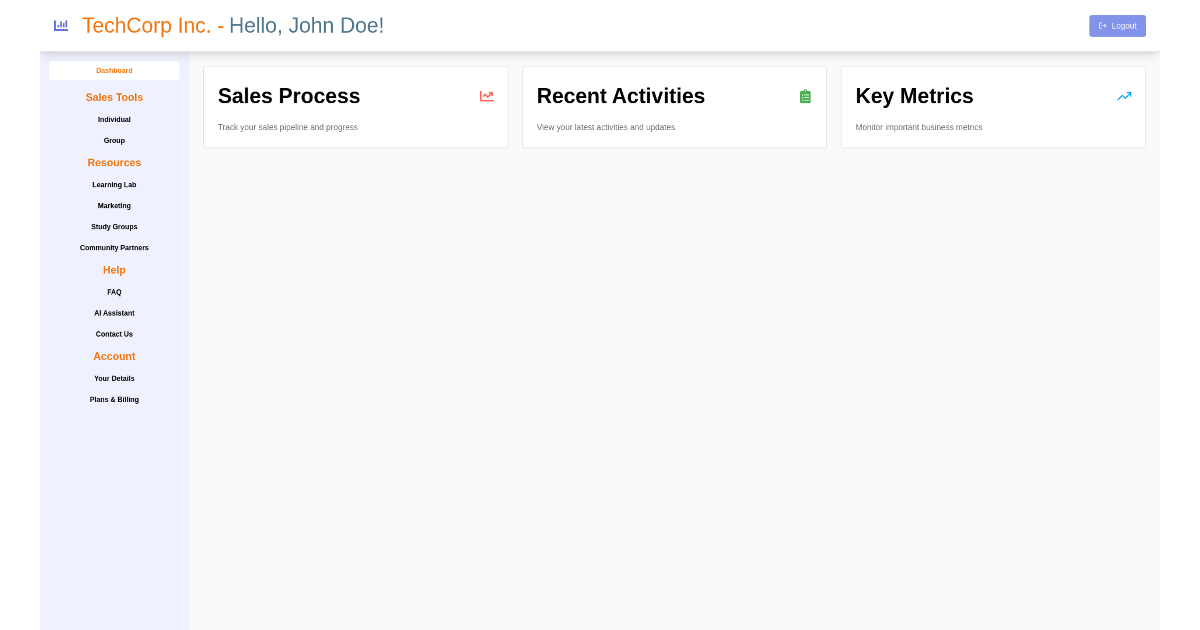Click the Key Metrics trending arrow icon
This screenshot has width=1200, height=630.
tap(1124, 96)
